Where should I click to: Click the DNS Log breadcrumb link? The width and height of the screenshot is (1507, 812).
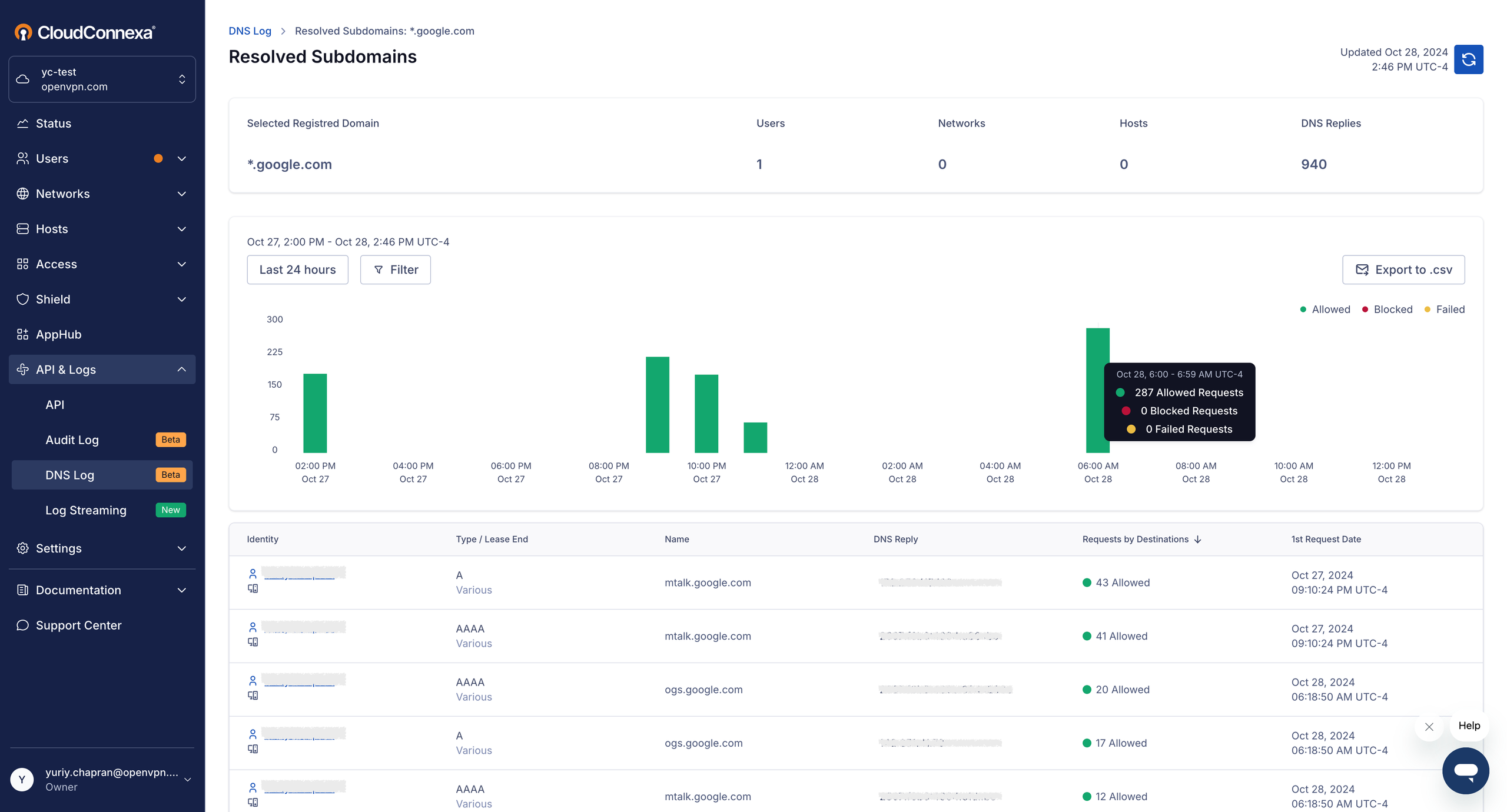[x=250, y=31]
